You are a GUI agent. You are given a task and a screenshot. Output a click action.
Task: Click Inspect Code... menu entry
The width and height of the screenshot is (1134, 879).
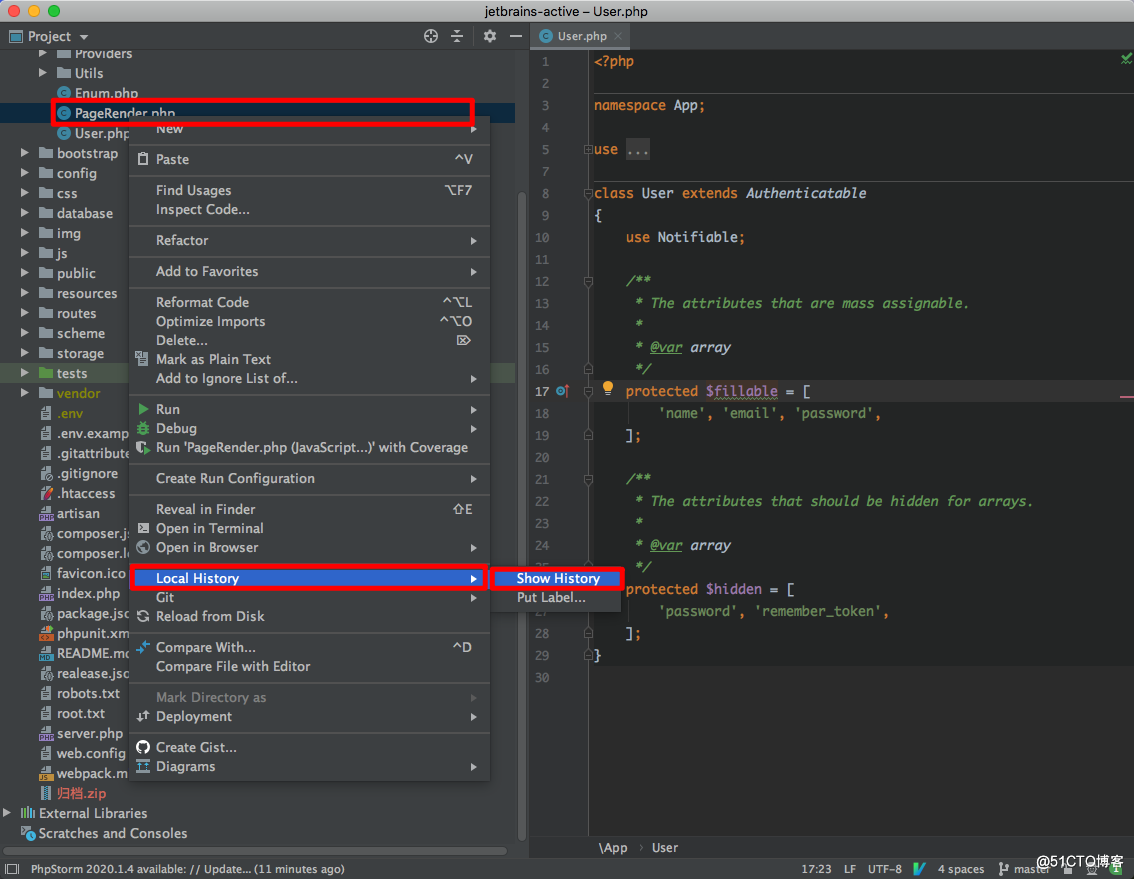[x=310, y=209]
